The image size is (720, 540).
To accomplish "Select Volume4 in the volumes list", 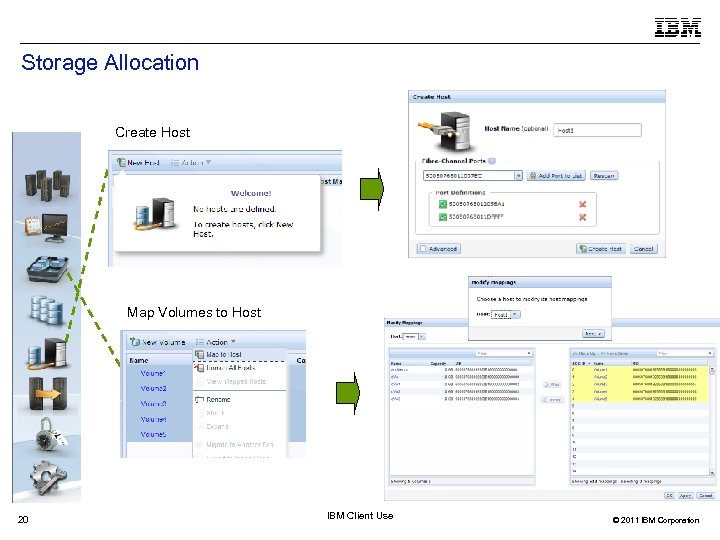I will click(x=153, y=419).
